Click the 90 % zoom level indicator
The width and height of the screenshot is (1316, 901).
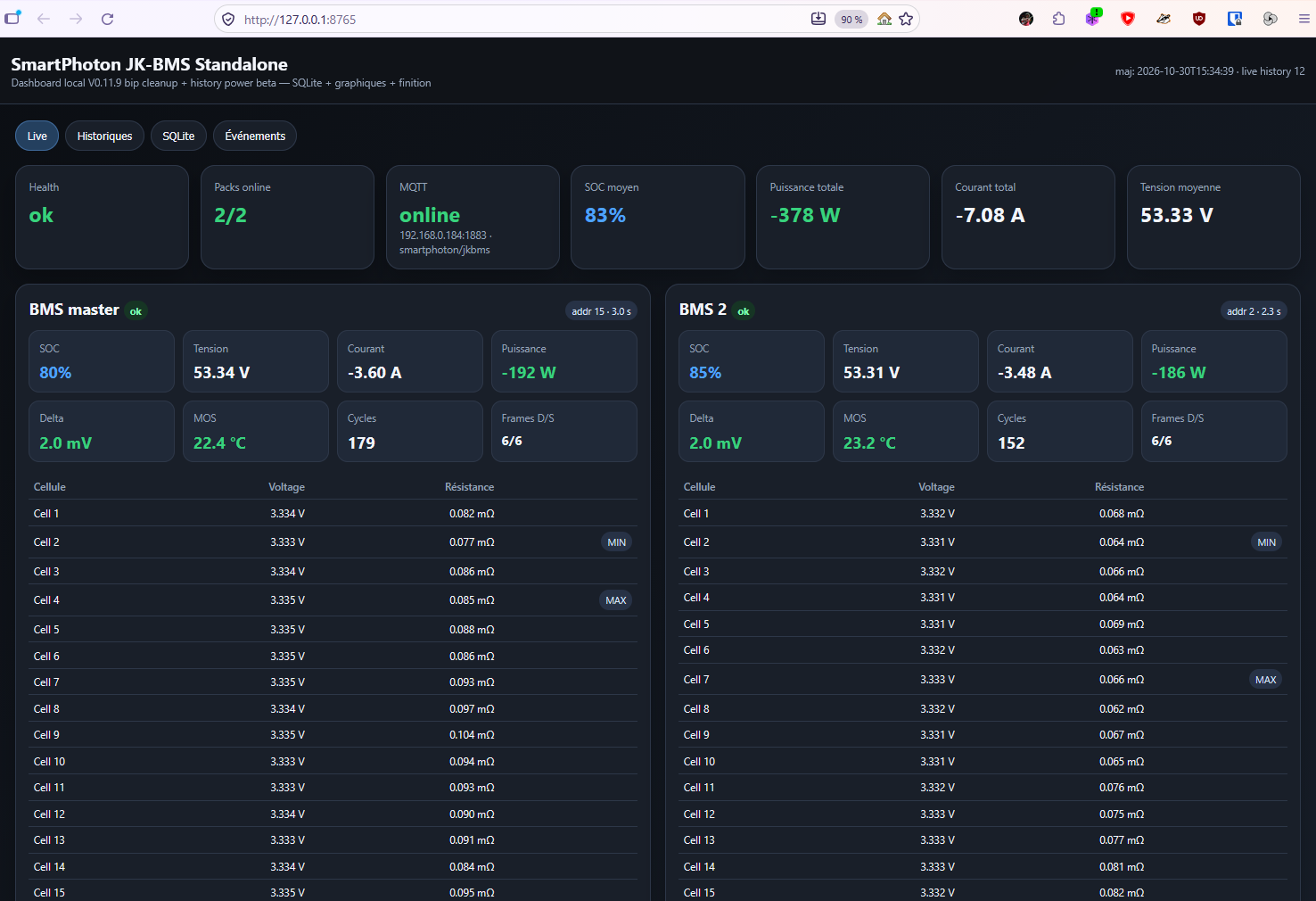pos(851,19)
